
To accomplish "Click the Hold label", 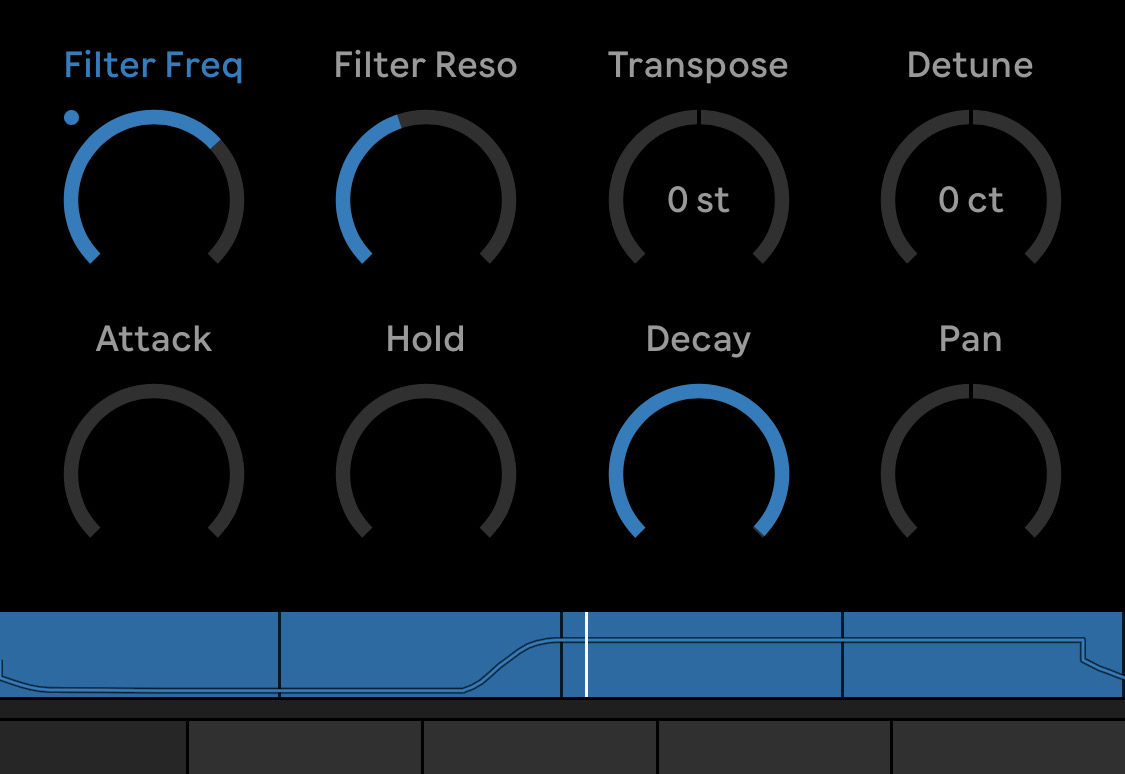I will (425, 339).
